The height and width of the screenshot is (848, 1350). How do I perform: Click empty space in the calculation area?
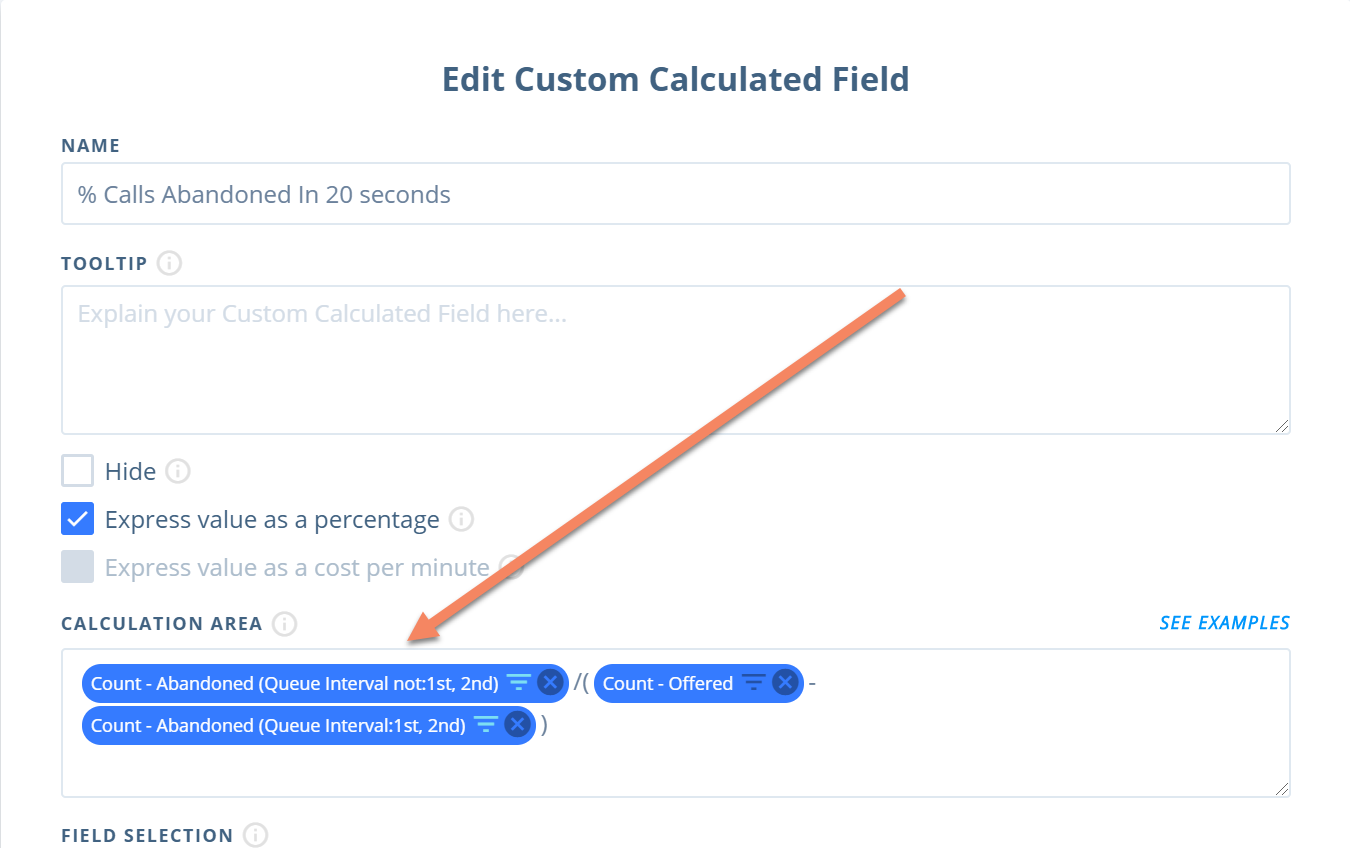pyautogui.click(x=676, y=770)
